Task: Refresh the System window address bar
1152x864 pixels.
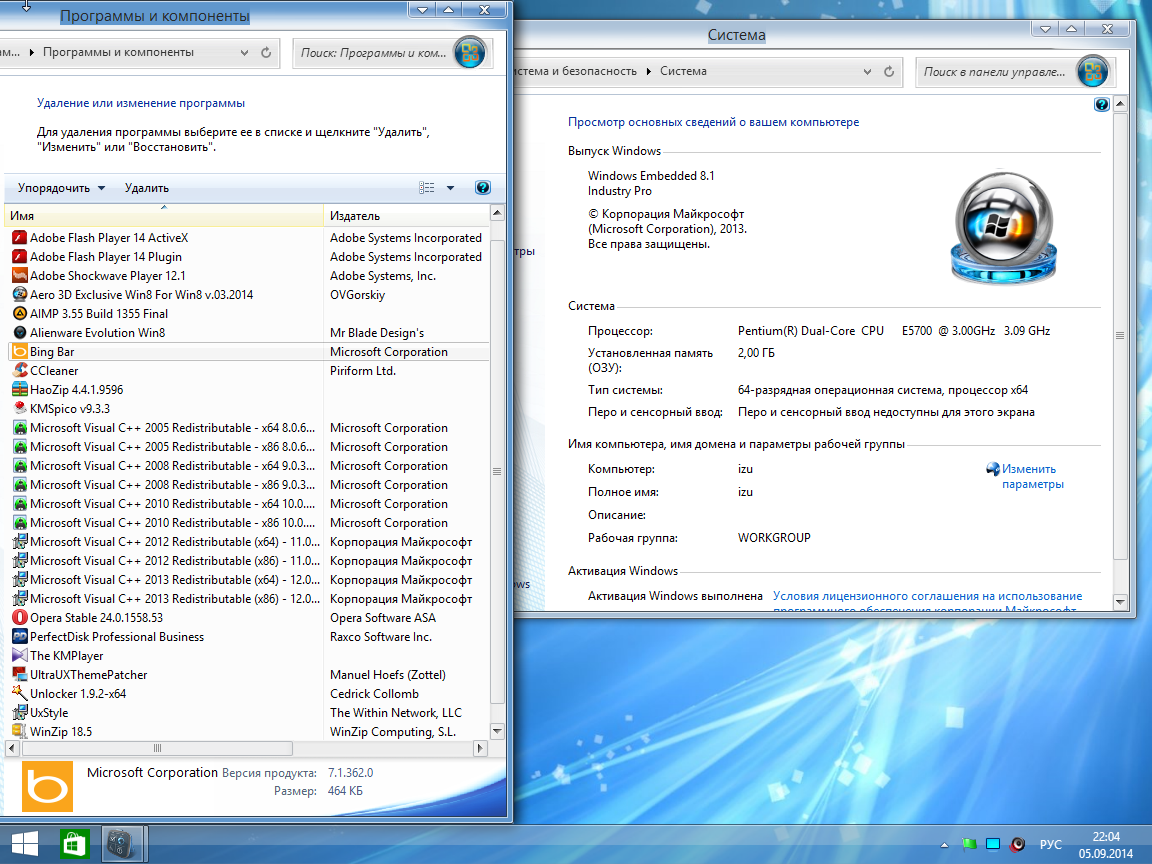Action: click(889, 71)
